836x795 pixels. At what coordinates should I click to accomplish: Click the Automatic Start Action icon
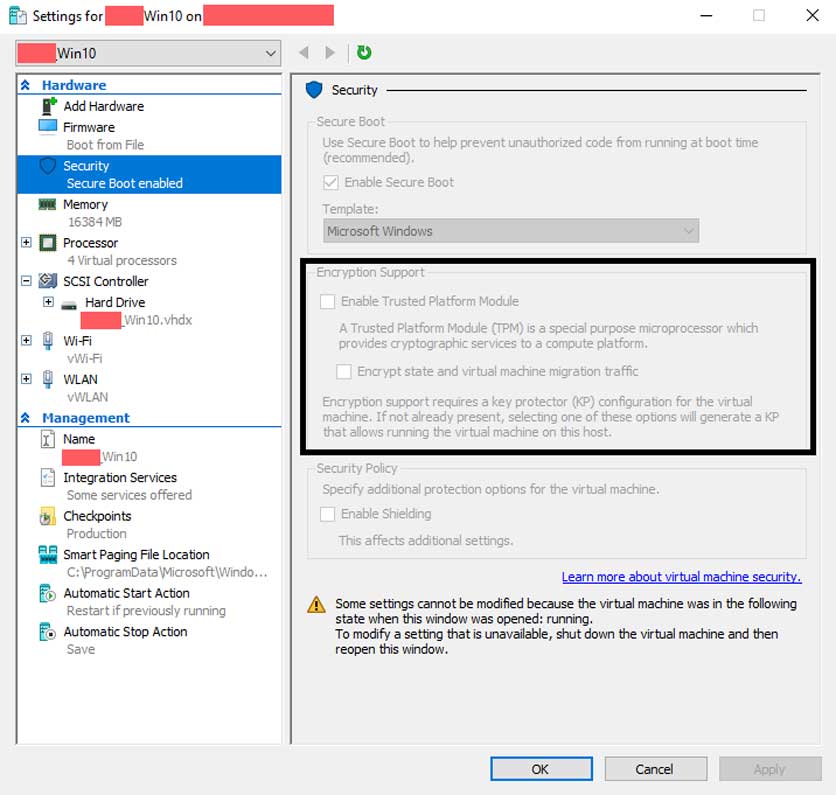(x=48, y=593)
